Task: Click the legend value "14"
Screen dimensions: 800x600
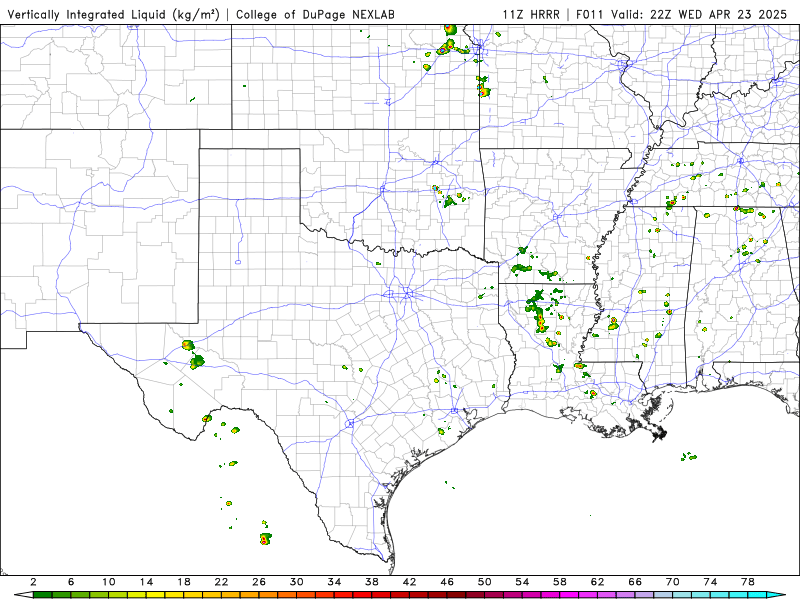Action: pos(146,582)
